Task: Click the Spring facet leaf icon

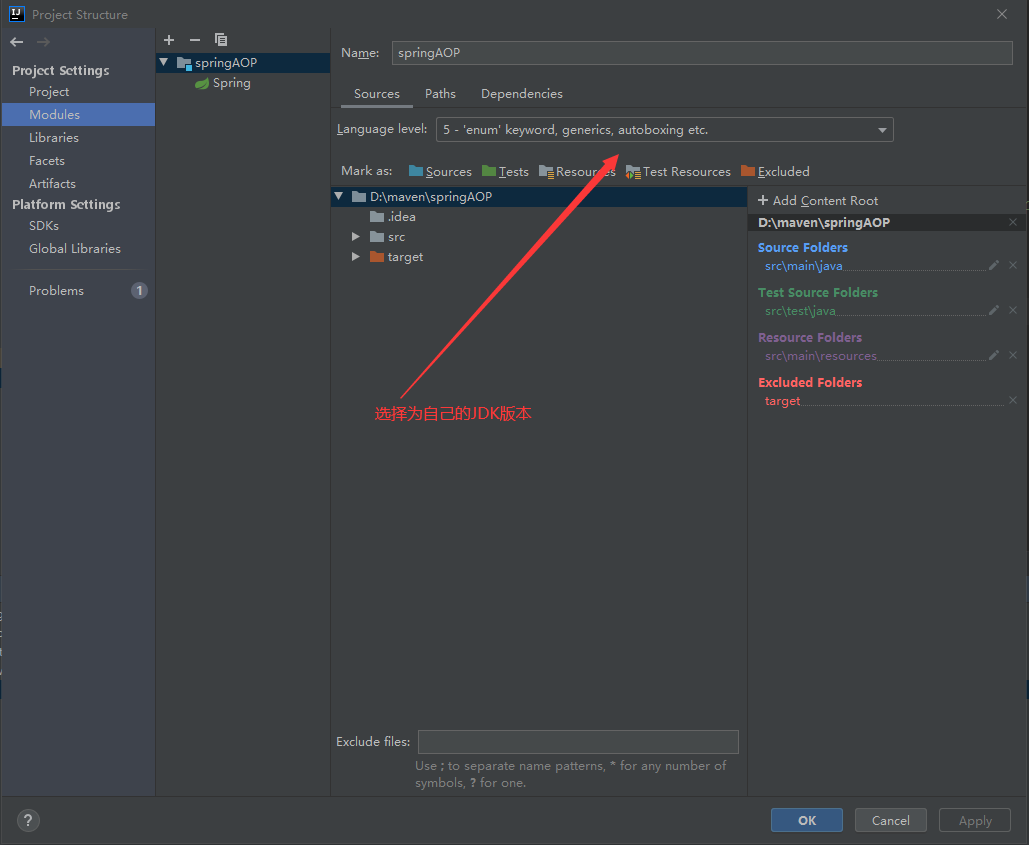Action: (x=202, y=83)
